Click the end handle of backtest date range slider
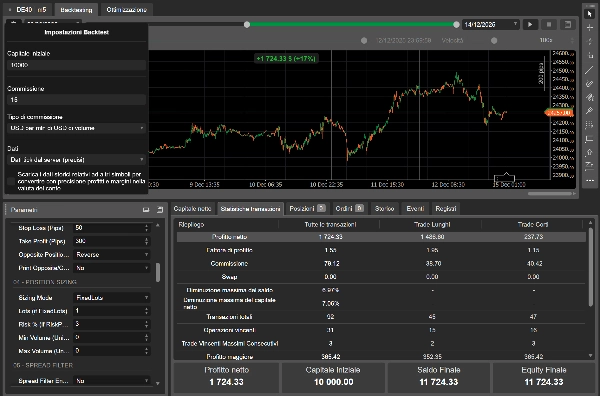The width and height of the screenshot is (600, 396). (x=456, y=24)
